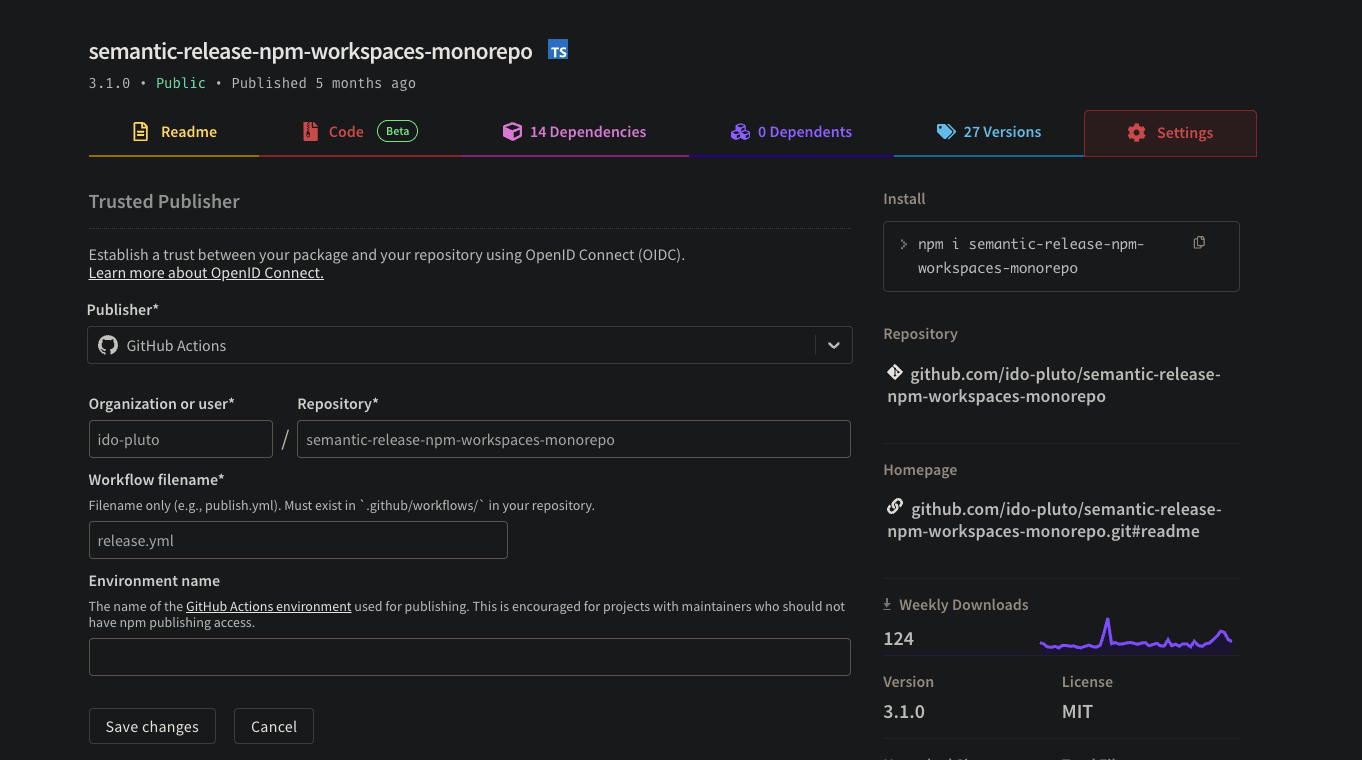Click the Published 5 months ago text
The image size is (1362, 760).
[323, 83]
